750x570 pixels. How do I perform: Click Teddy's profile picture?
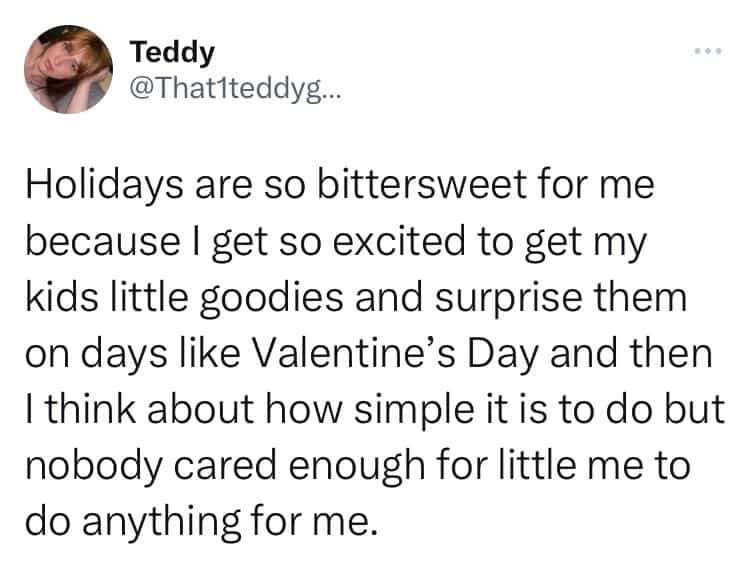click(69, 69)
